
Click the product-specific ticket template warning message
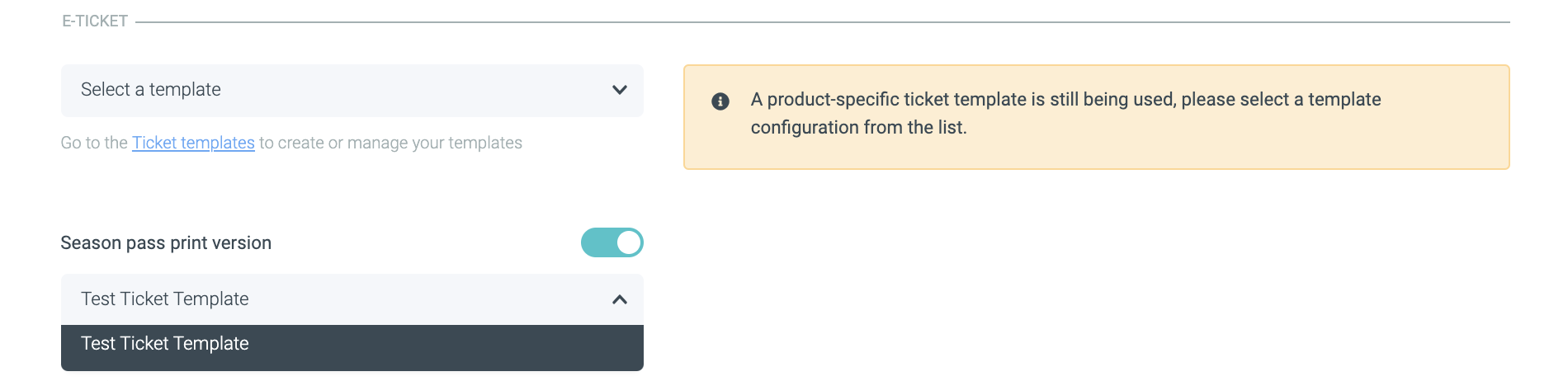click(x=1065, y=100)
